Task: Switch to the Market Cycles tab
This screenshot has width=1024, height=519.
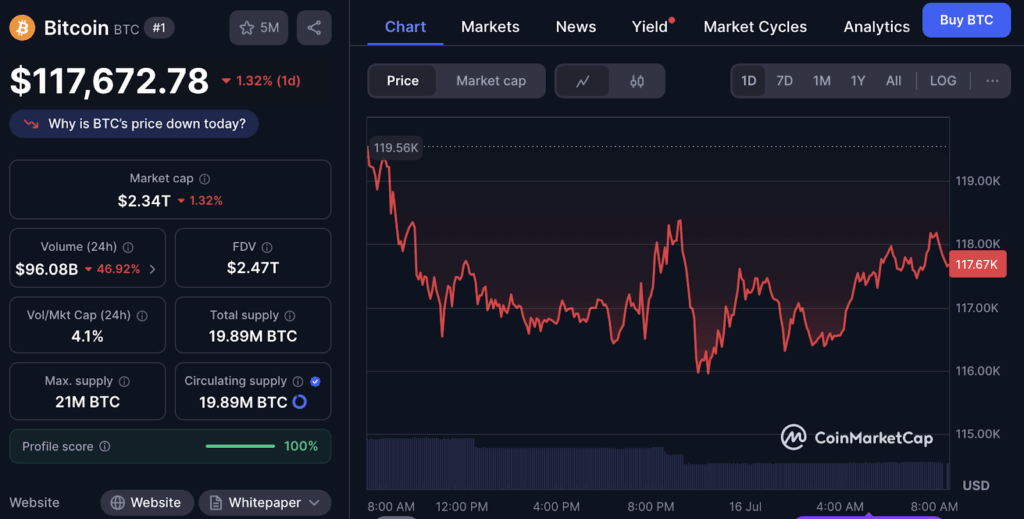Action: [x=755, y=27]
